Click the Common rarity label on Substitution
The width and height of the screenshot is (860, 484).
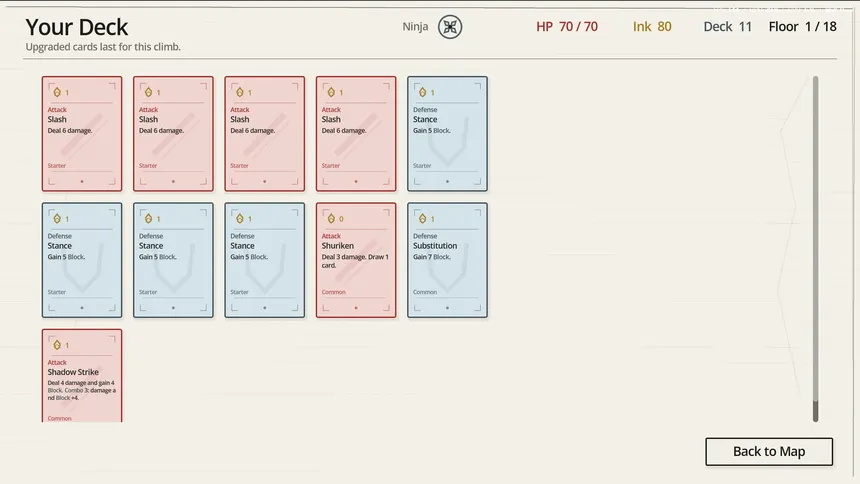(425, 292)
